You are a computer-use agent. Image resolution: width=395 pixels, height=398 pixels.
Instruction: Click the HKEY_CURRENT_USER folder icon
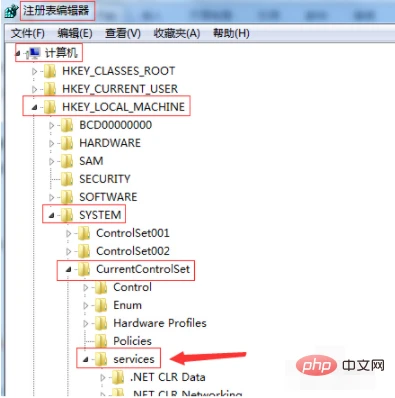tap(50, 89)
